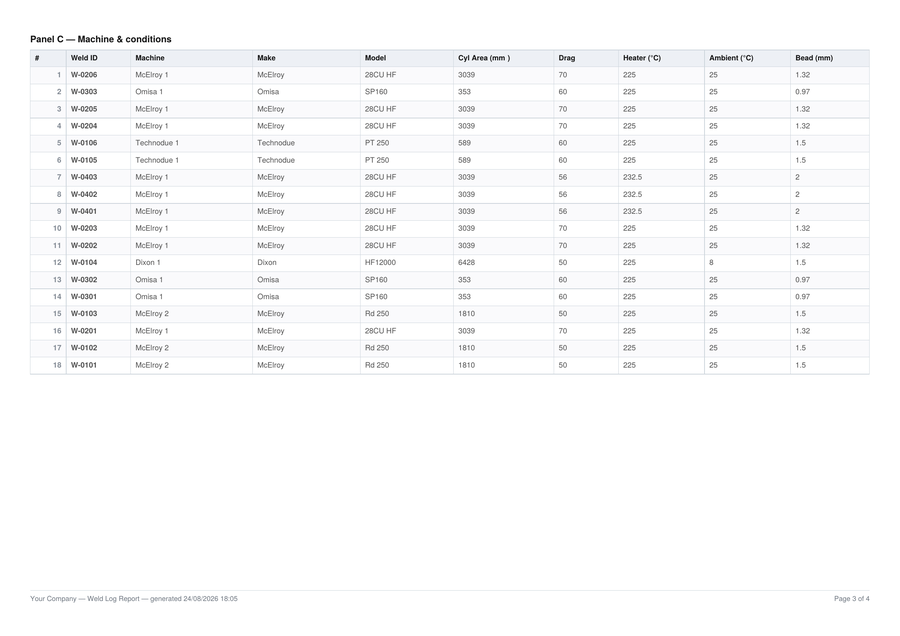Viewport: 900px width, 636px height.
Task: Click Omisa 1 machine in row W-0303
Action: (x=149, y=92)
